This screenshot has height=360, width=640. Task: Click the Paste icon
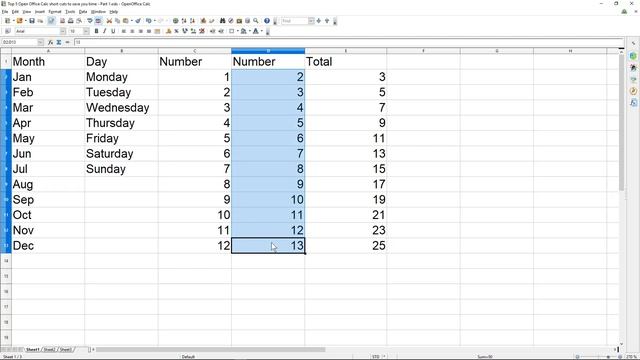(126, 21)
